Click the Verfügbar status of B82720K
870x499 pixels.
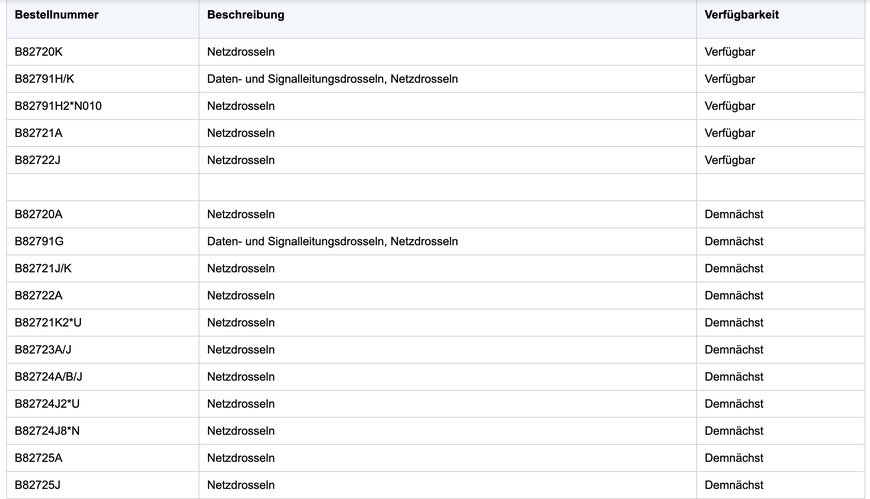(x=730, y=52)
